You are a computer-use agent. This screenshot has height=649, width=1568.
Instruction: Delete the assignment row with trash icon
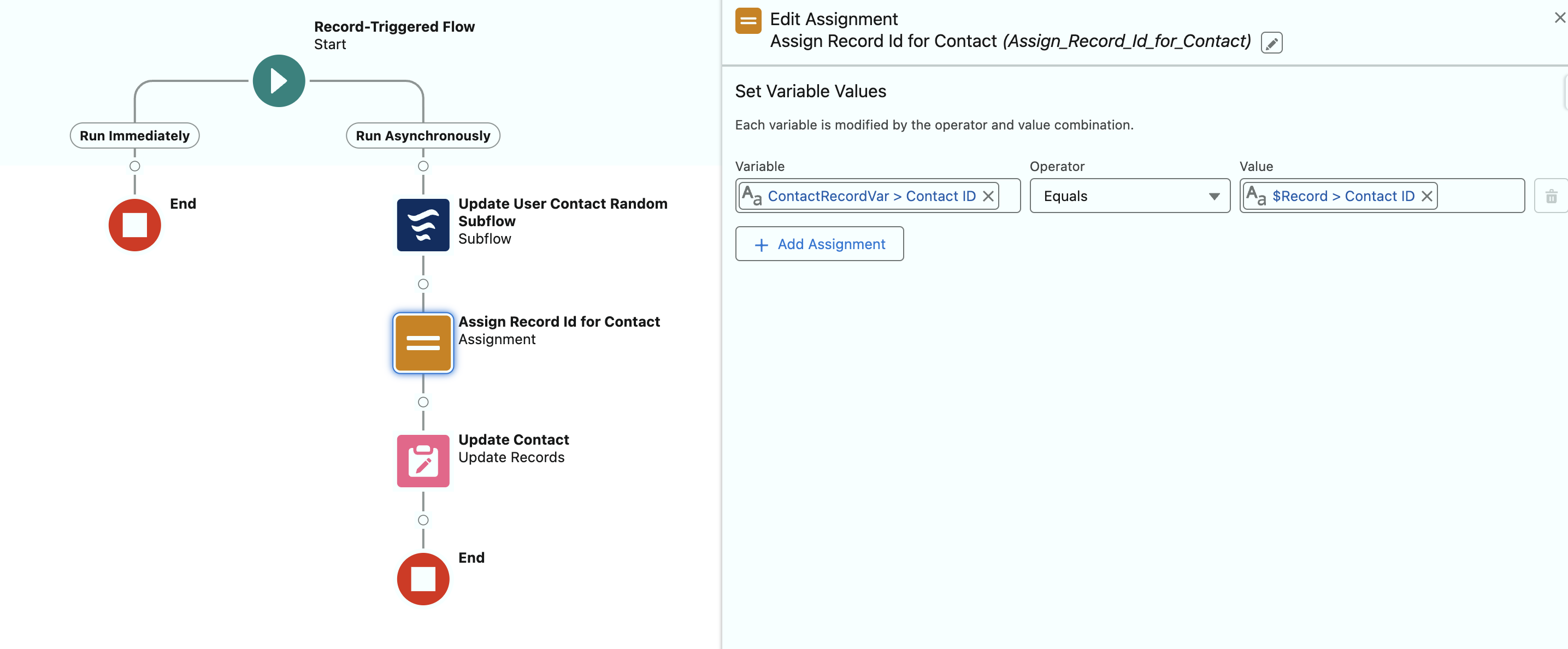click(1551, 197)
